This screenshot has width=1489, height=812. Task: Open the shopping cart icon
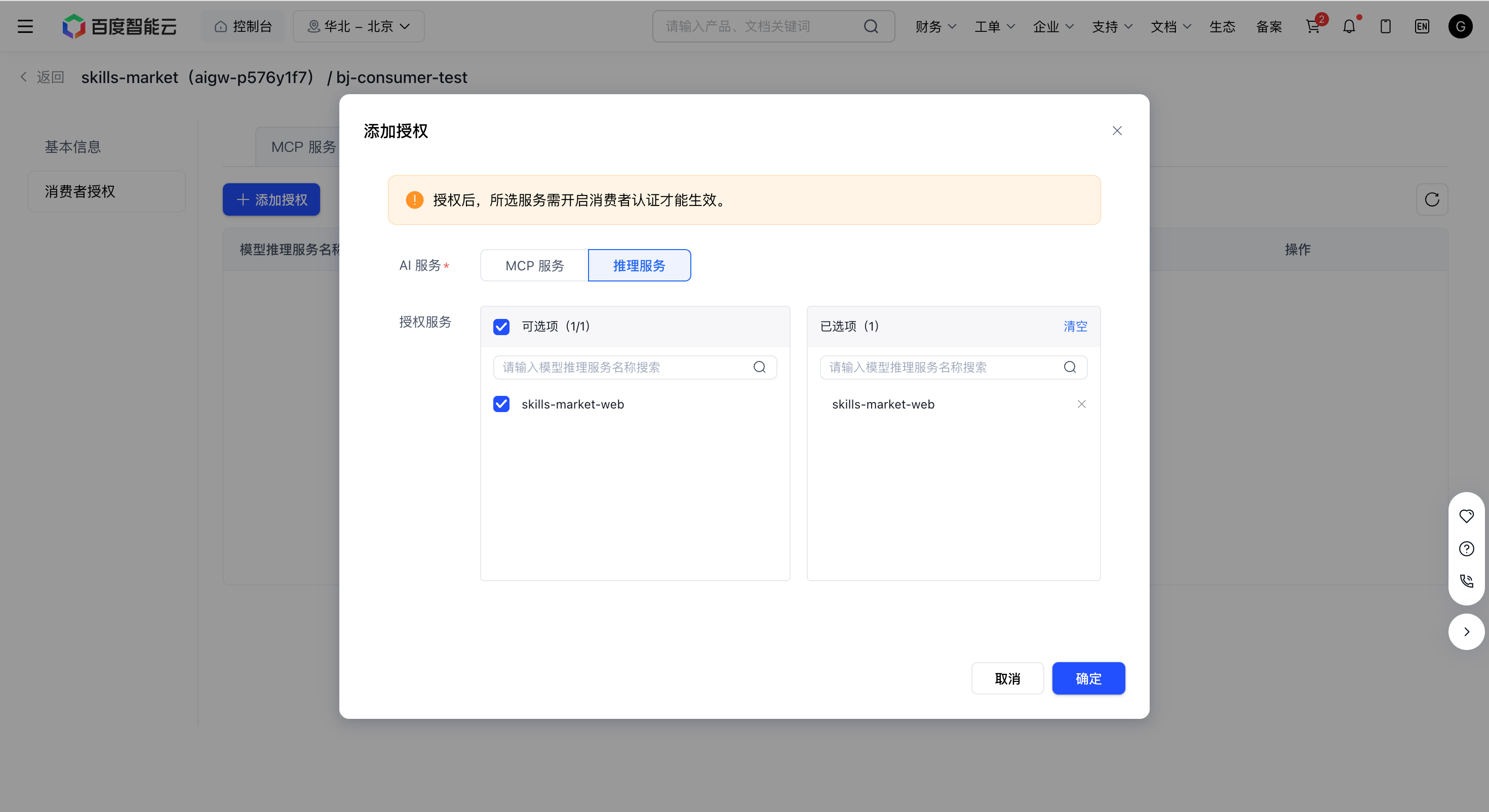click(1313, 27)
